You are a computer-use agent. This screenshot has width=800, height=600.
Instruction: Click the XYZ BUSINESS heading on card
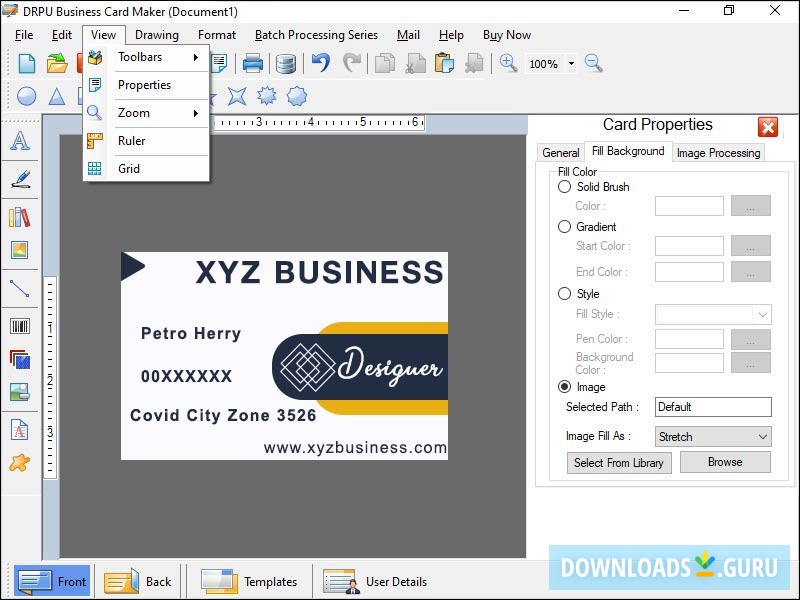319,272
